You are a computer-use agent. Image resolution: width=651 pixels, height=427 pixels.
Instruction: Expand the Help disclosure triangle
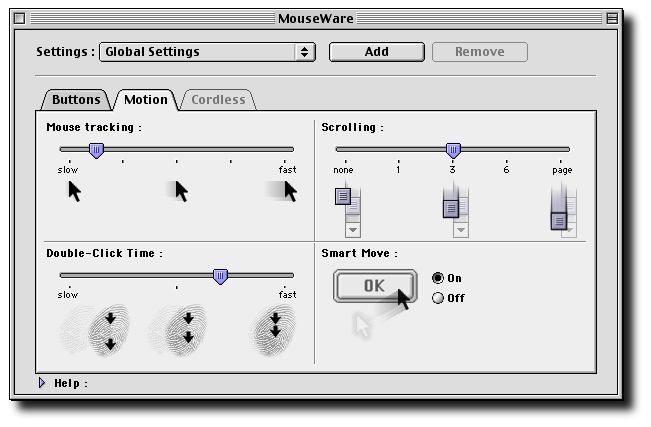(42, 383)
